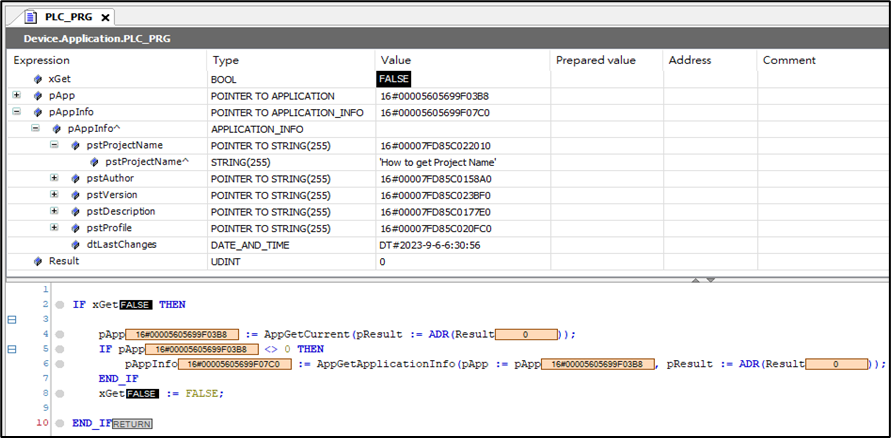Click the variable icon next to xGet
This screenshot has height=438, width=891.
38,78
